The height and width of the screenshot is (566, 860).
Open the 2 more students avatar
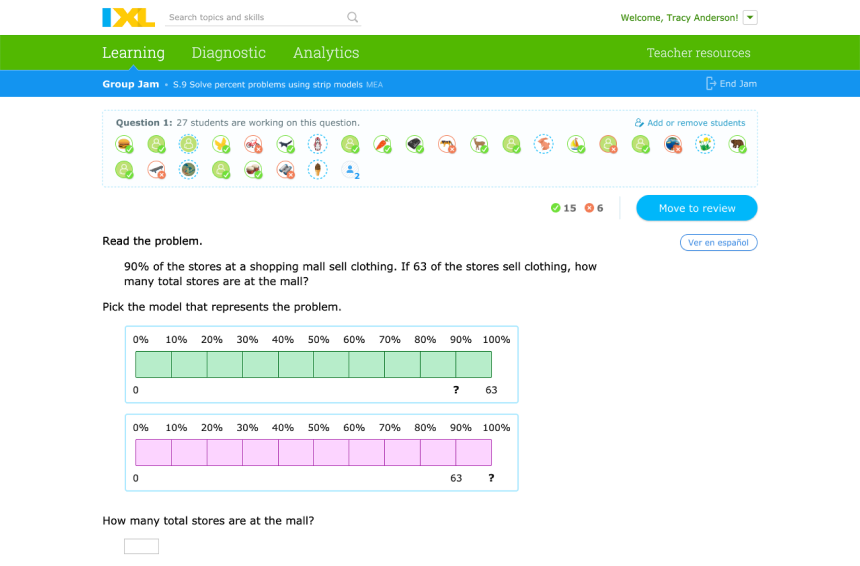pos(350,170)
